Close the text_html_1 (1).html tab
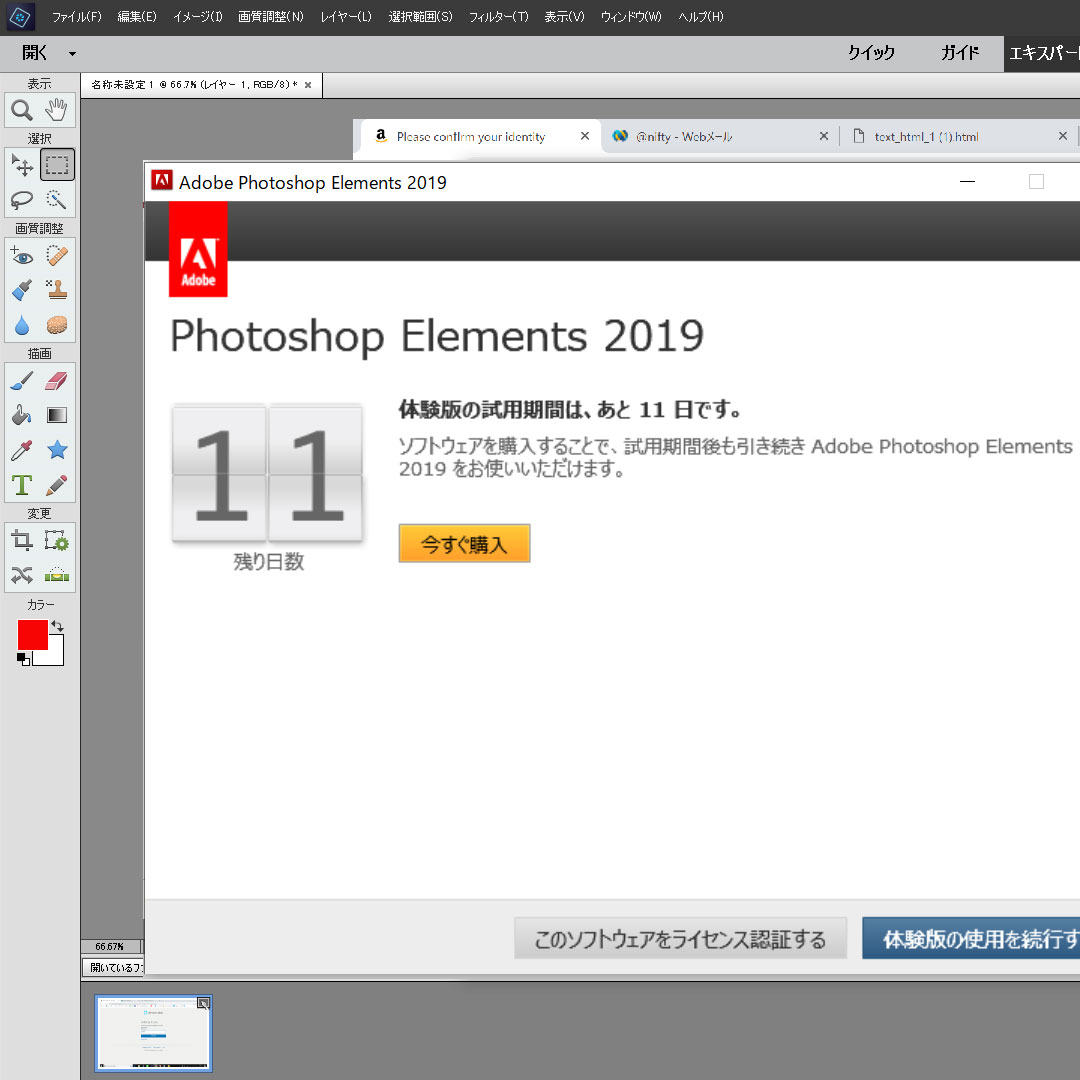Screen dimensions: 1080x1080 pyautogui.click(x=1063, y=136)
